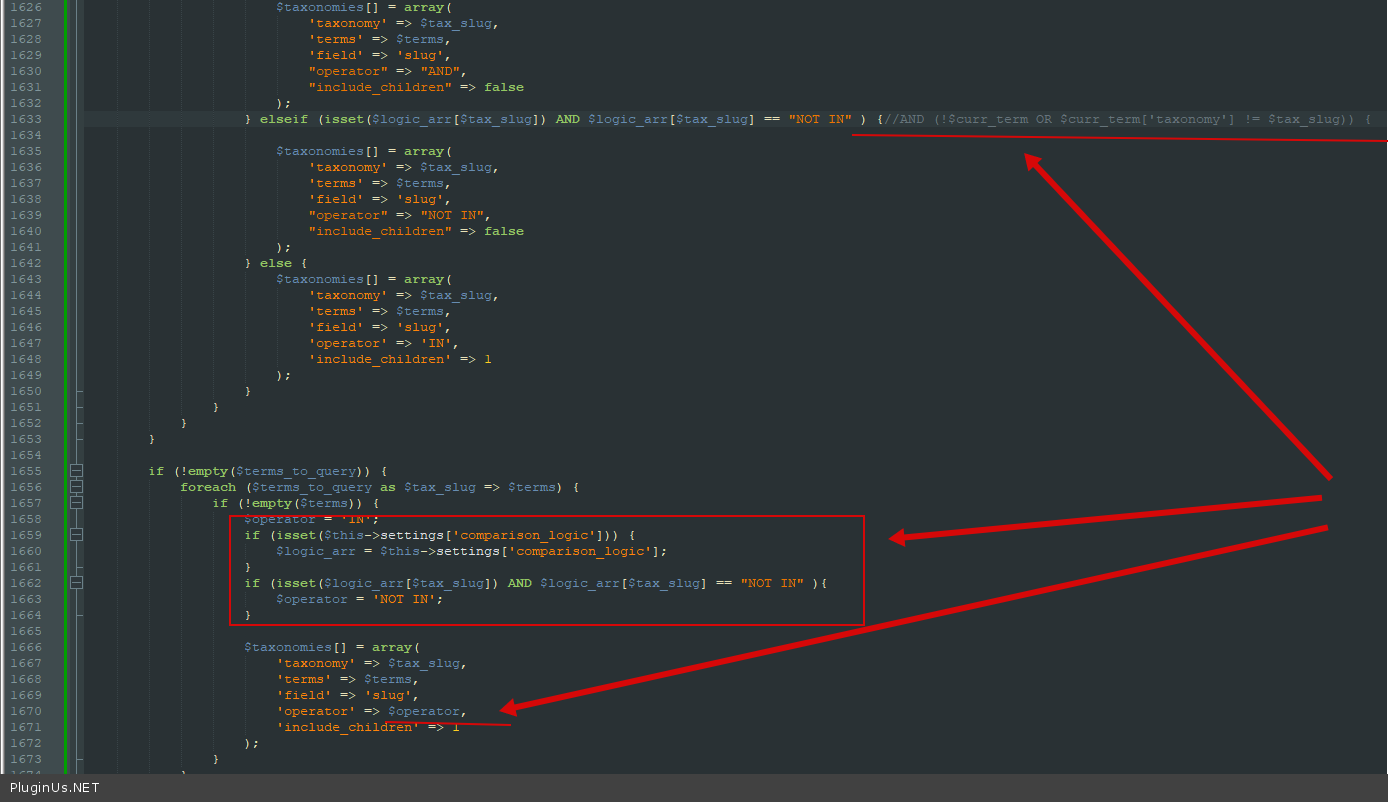
Task: Click the else keyword on line 1642
Action: [x=276, y=263]
